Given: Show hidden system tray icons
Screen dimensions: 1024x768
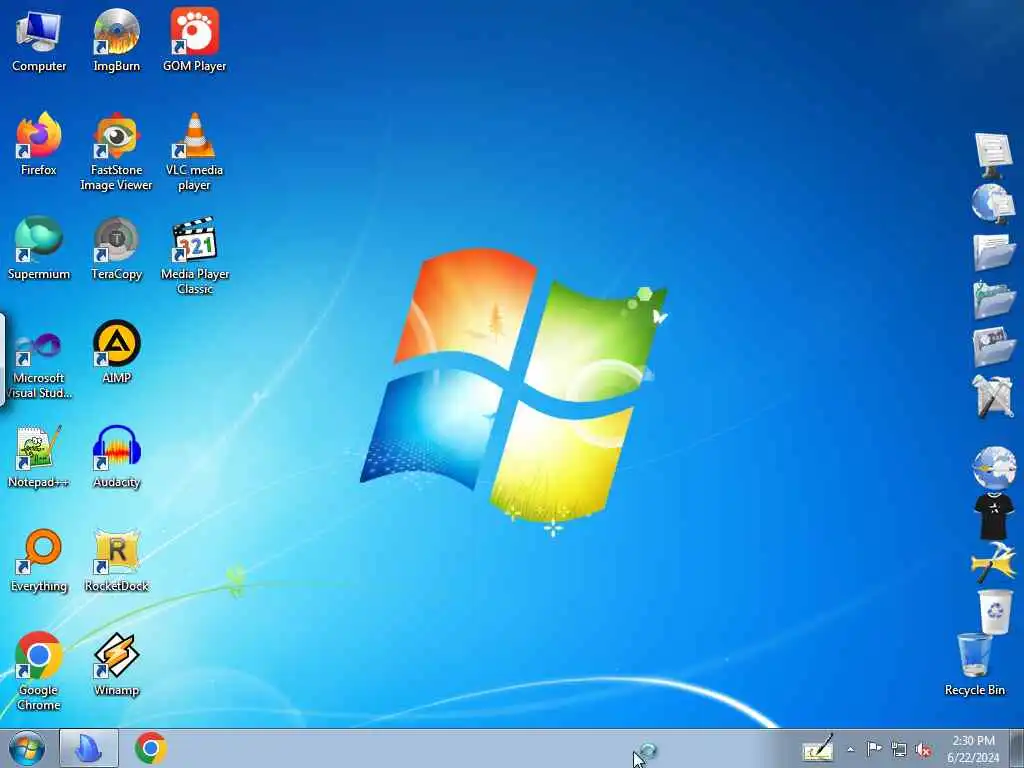Looking at the screenshot, I should click(x=850, y=749).
